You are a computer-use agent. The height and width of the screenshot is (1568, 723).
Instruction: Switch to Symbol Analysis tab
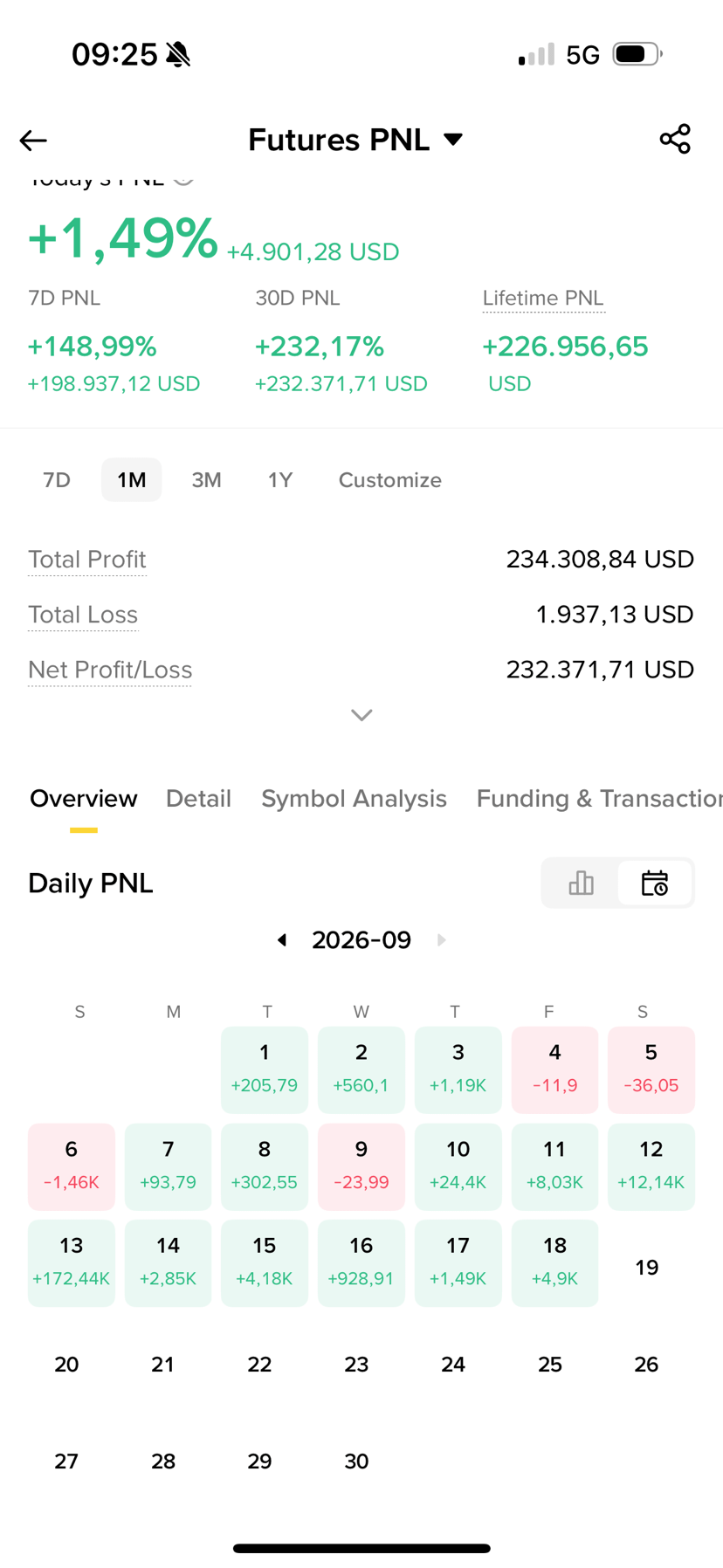(x=354, y=798)
